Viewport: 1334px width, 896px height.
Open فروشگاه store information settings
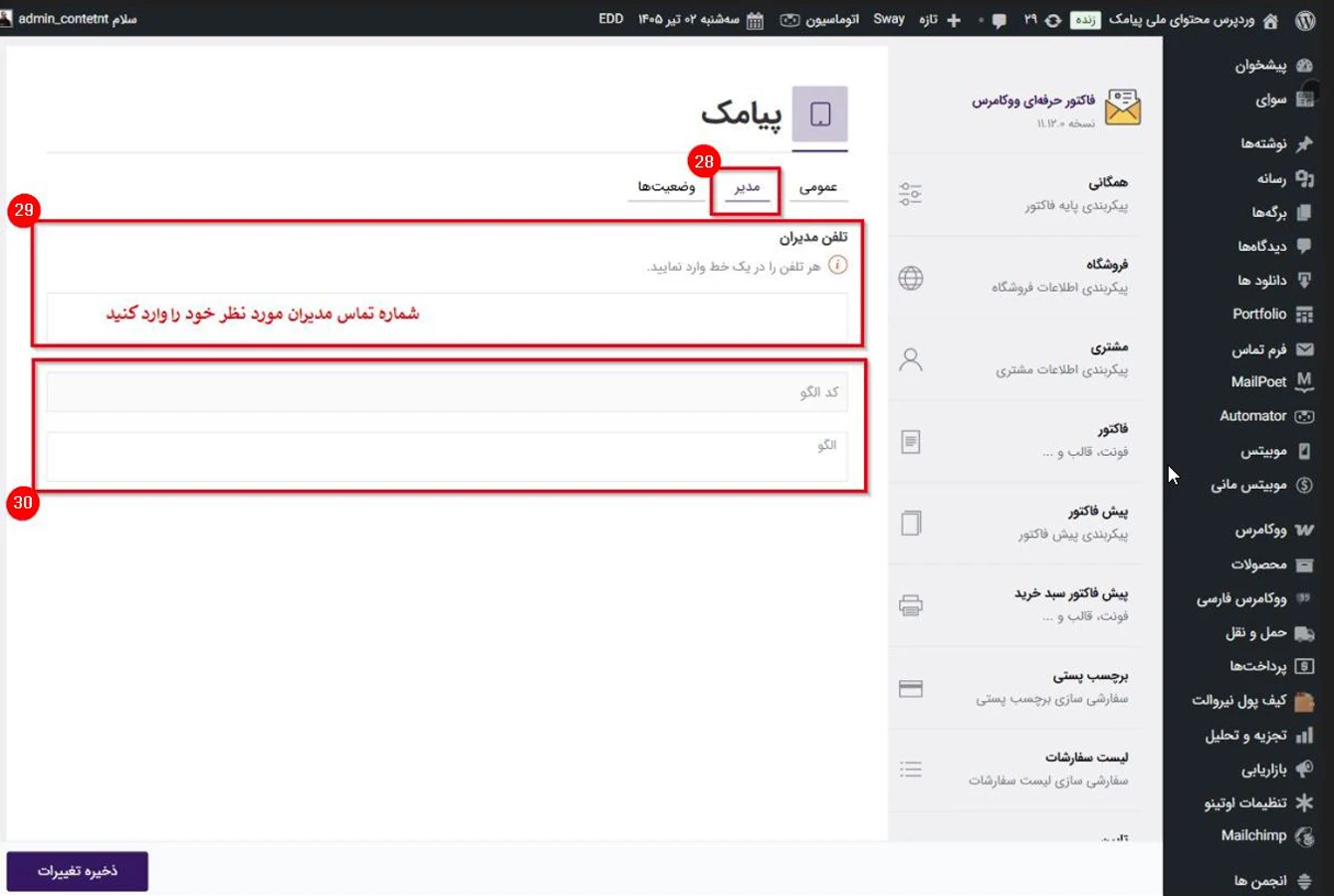tap(1015, 277)
